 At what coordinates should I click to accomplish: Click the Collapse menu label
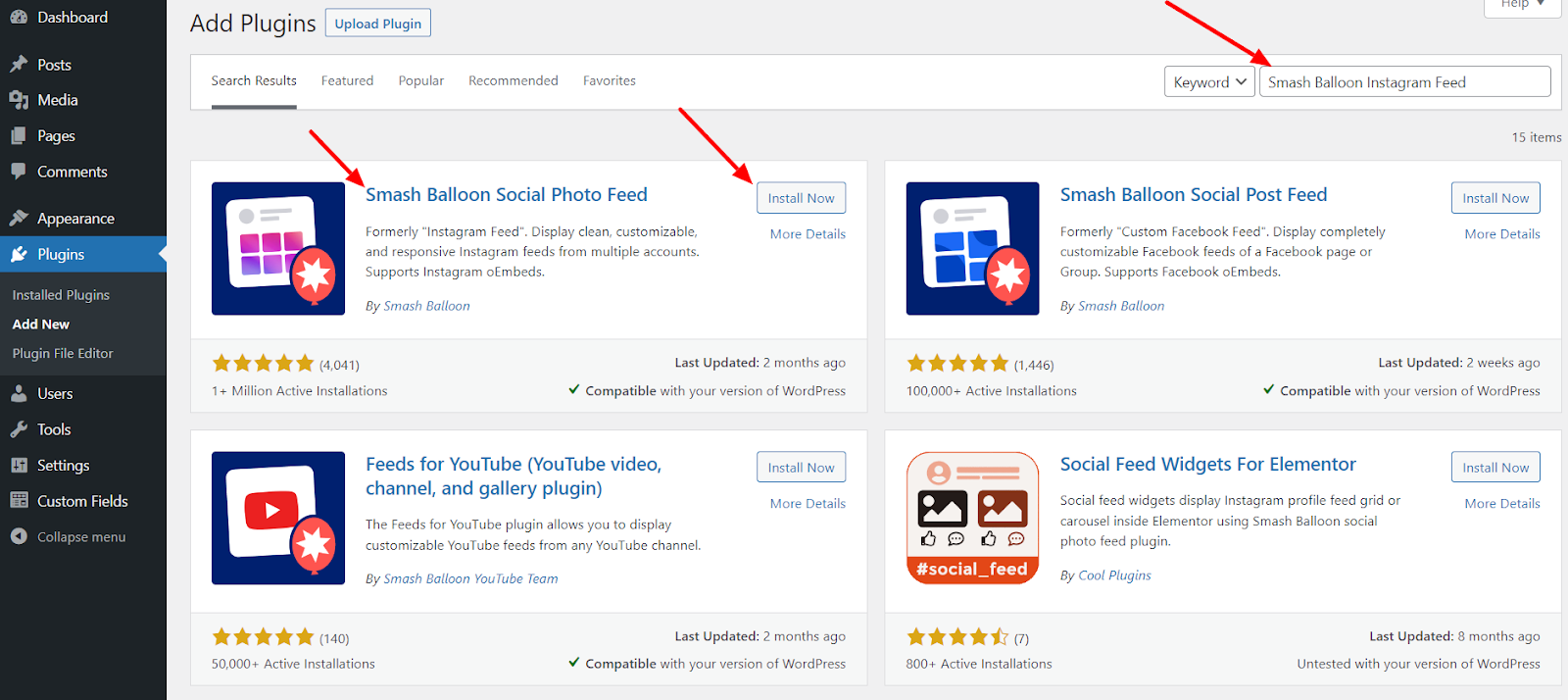81,537
